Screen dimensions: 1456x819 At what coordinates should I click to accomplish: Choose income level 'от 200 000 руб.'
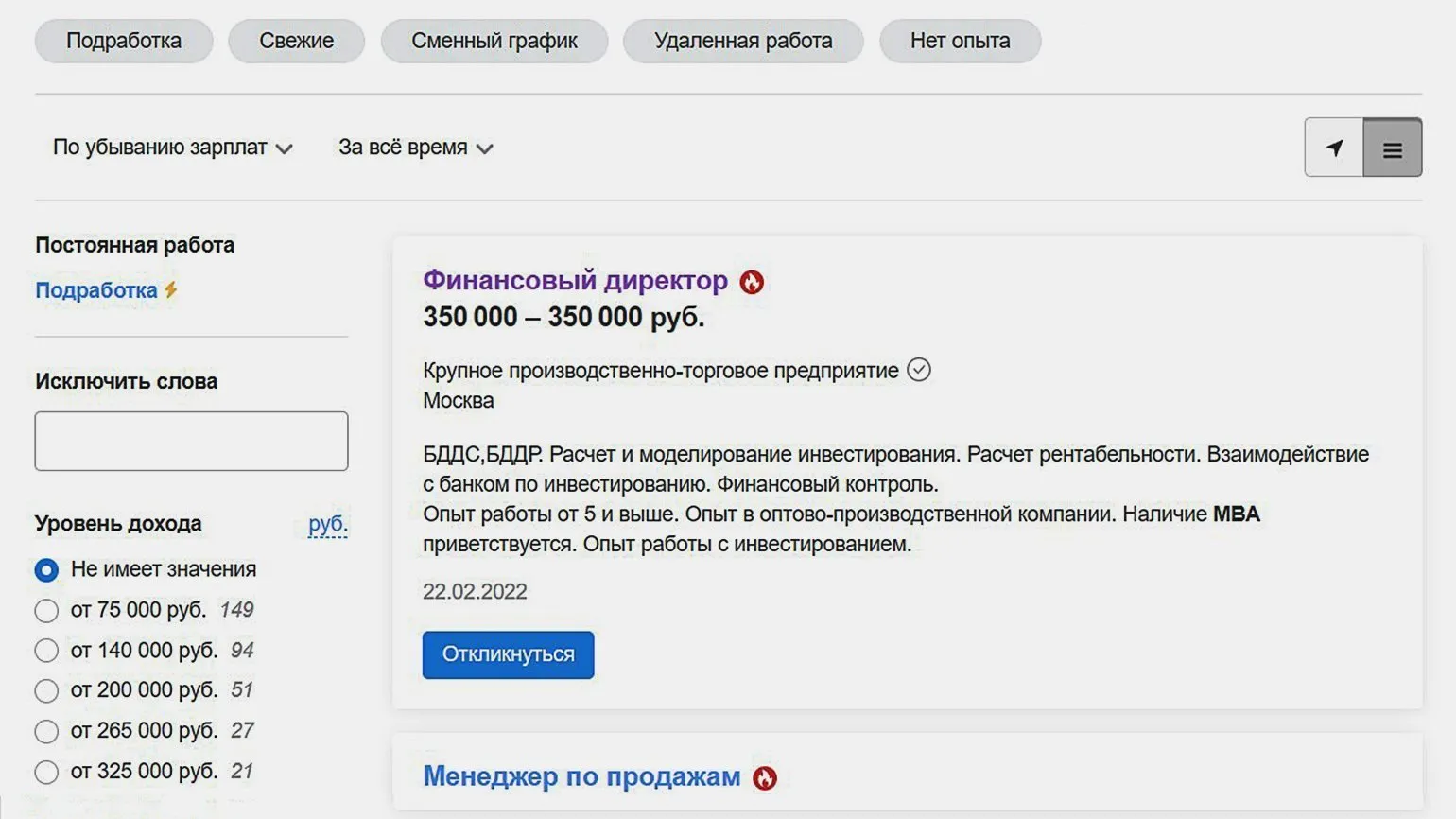(46, 691)
